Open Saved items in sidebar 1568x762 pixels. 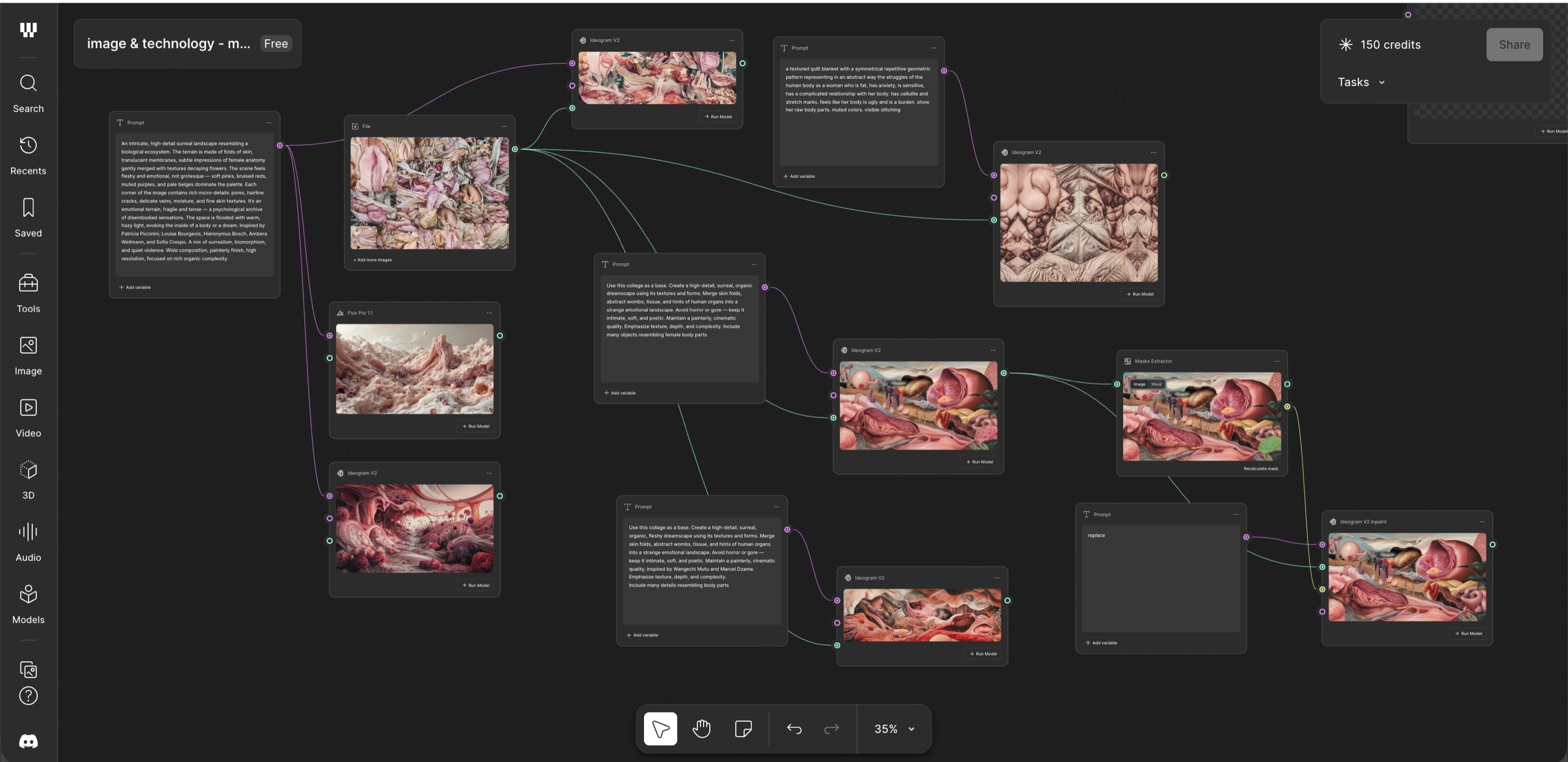(x=28, y=217)
